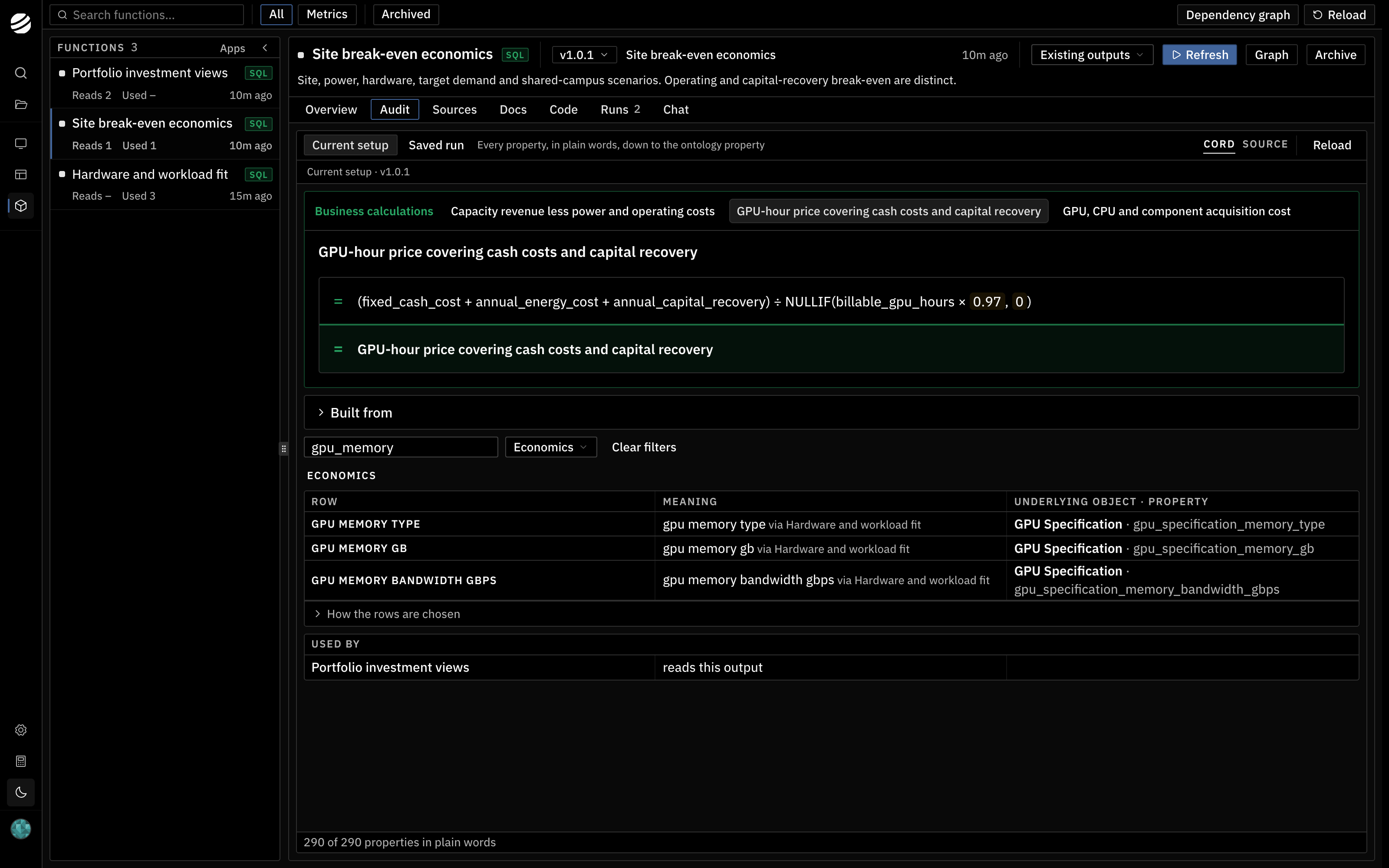
Task: Click the search magnifier in Search functions box
Action: click(x=63, y=15)
